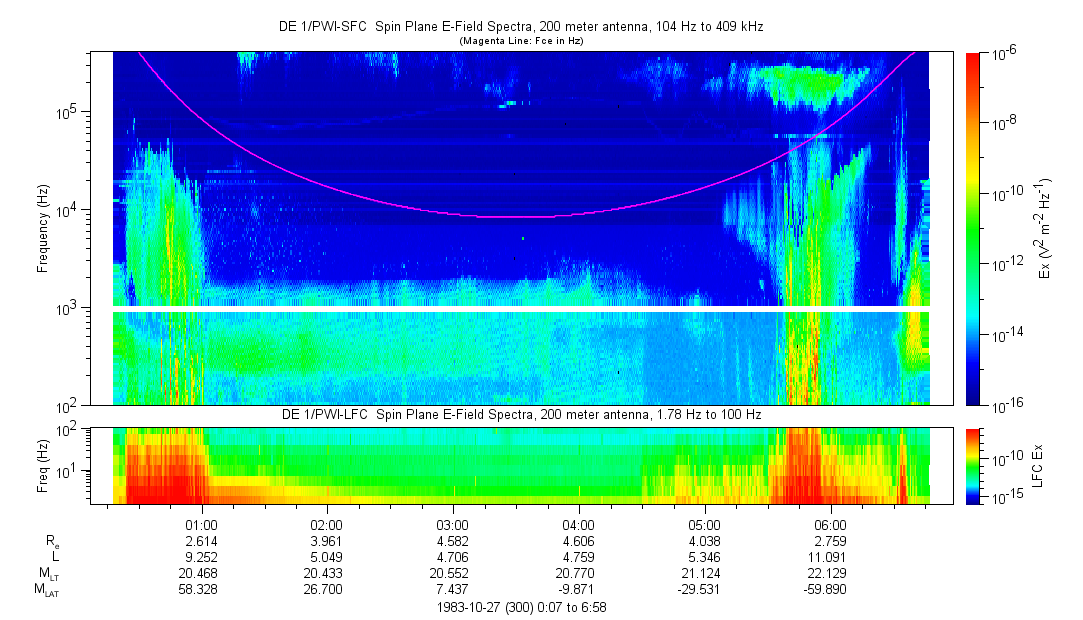The width and height of the screenshot is (1083, 620).
Task: Click the 01:00 time tick label
Action: 202,525
